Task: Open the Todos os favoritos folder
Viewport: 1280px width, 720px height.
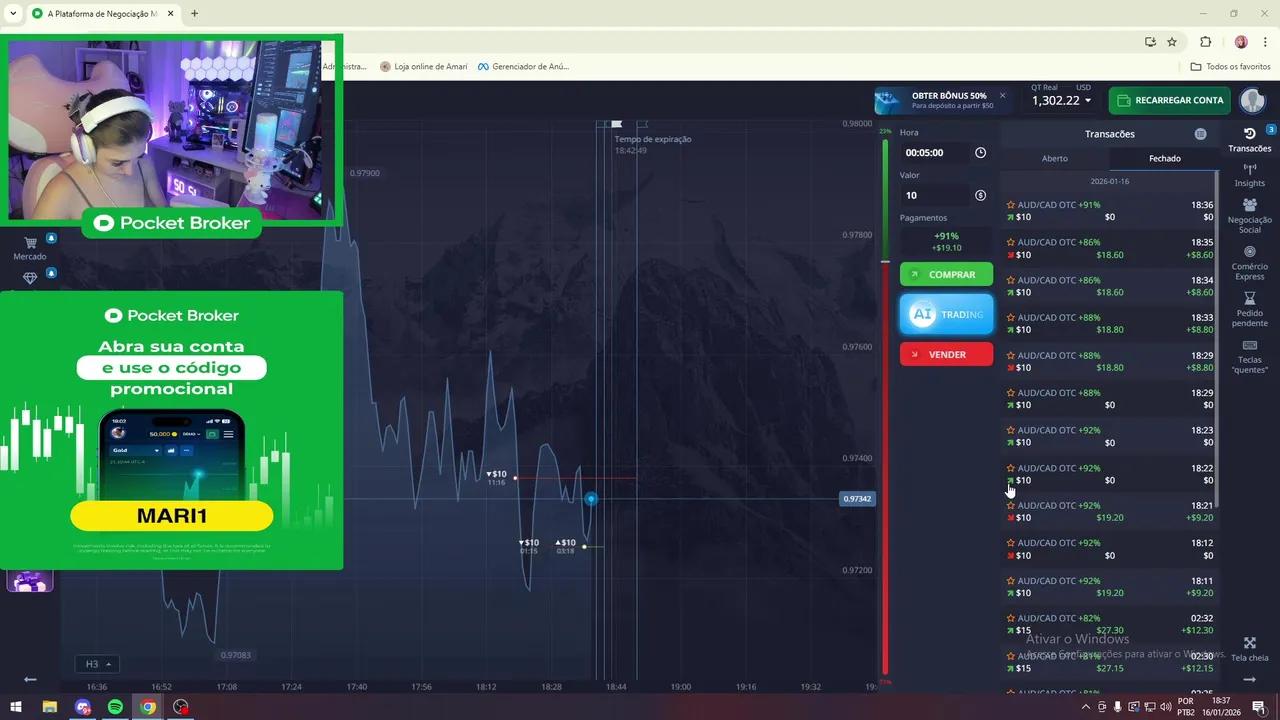Action: click(1231, 67)
